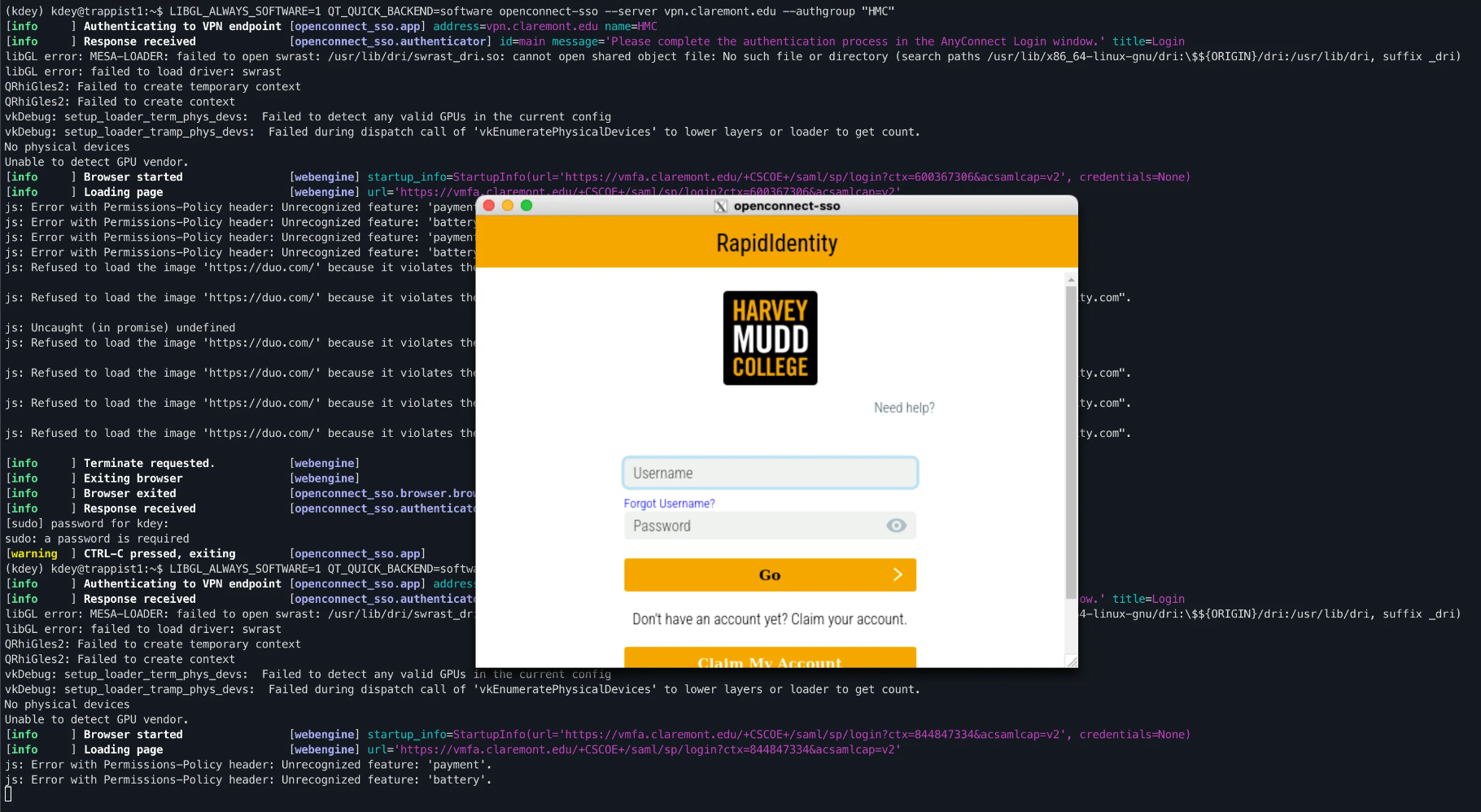This screenshot has width=1481, height=812.
Task: Focus the Username input field
Action: pos(770,473)
